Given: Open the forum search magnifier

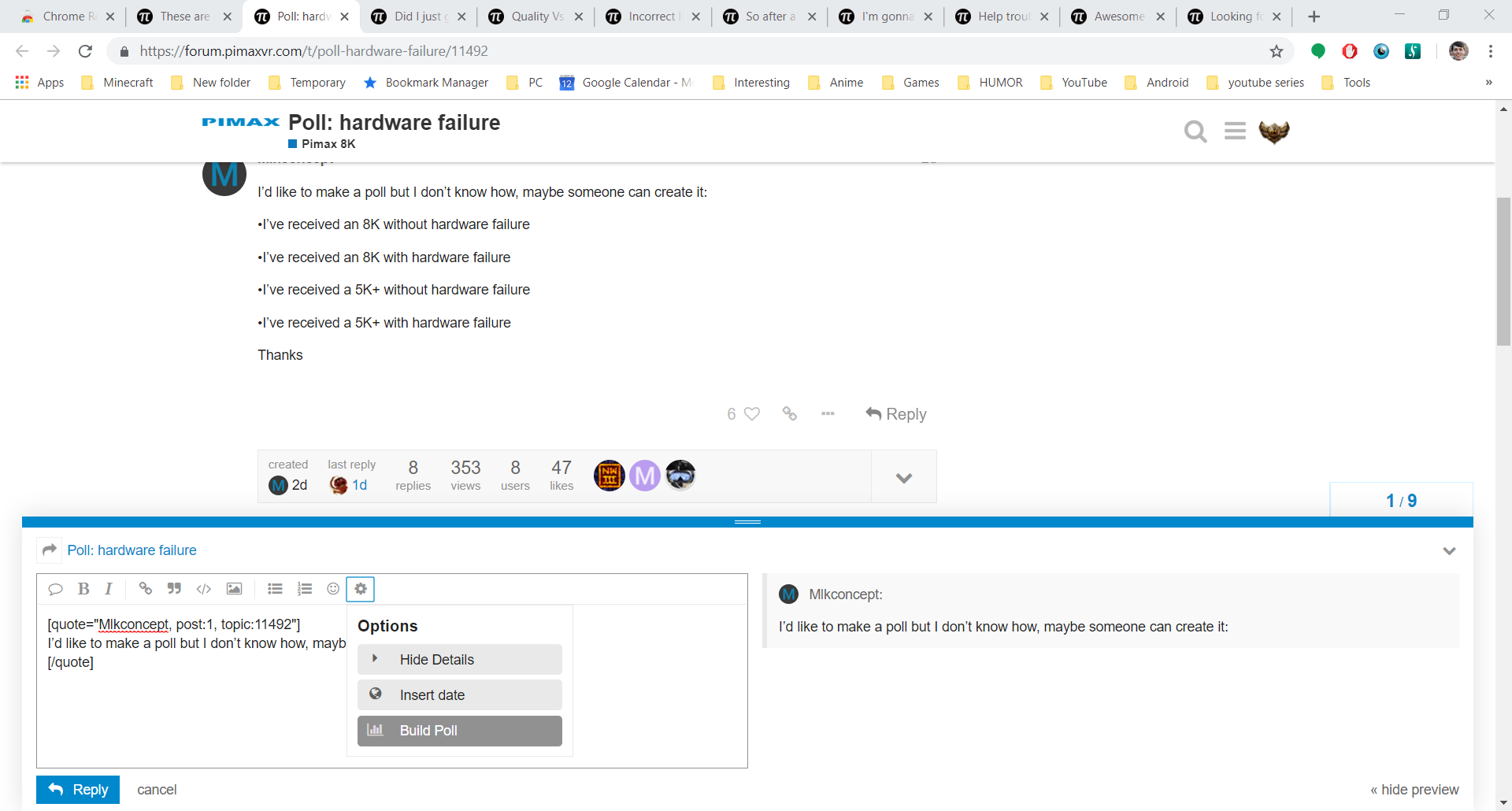Looking at the screenshot, I should [x=1195, y=131].
